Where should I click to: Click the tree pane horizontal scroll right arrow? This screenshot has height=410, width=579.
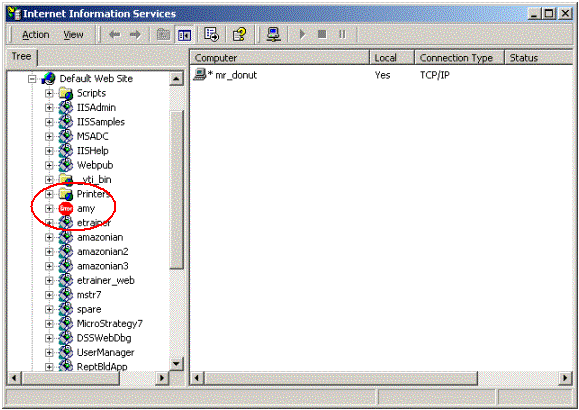162,378
